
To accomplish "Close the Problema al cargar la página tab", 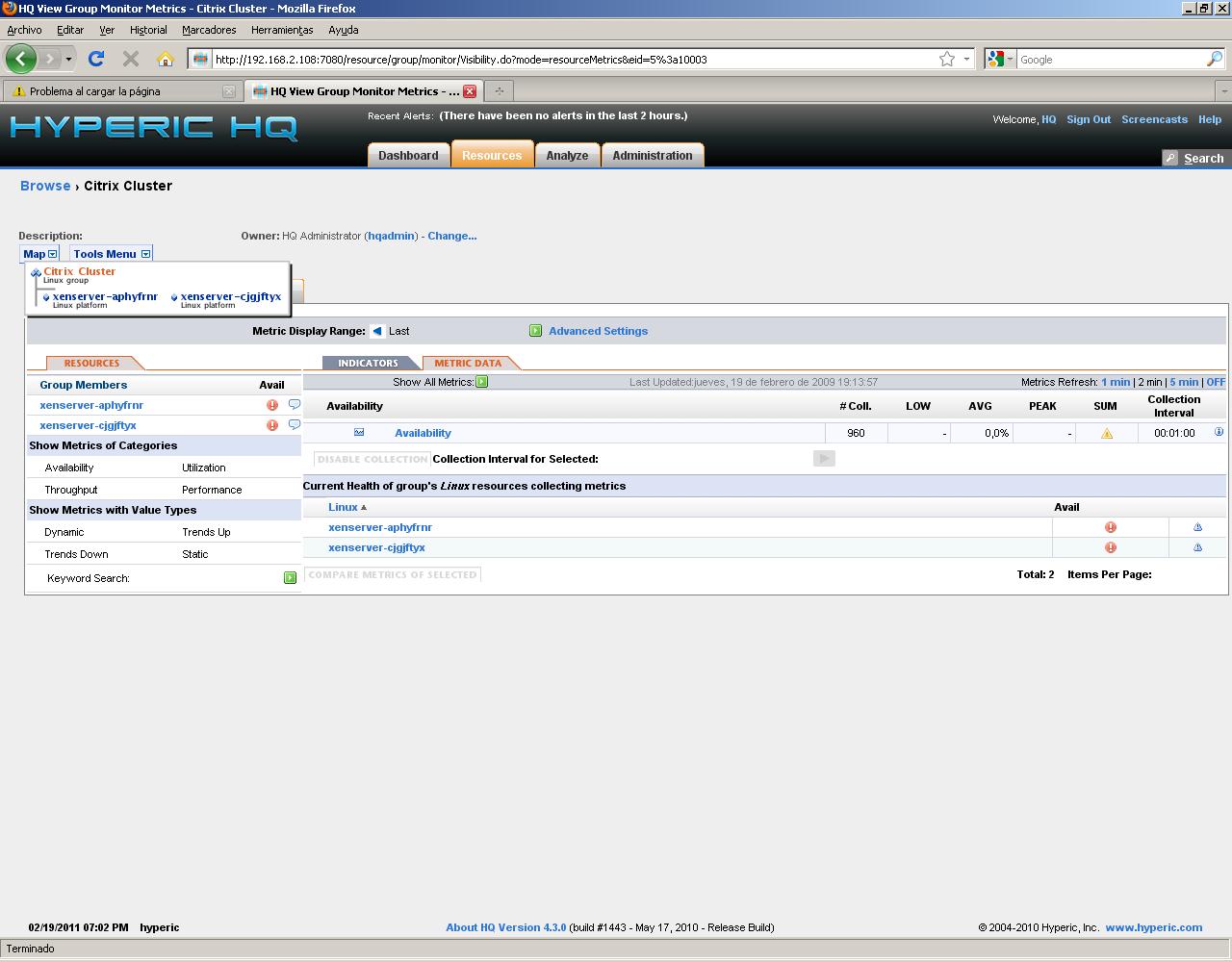I will (x=228, y=91).
